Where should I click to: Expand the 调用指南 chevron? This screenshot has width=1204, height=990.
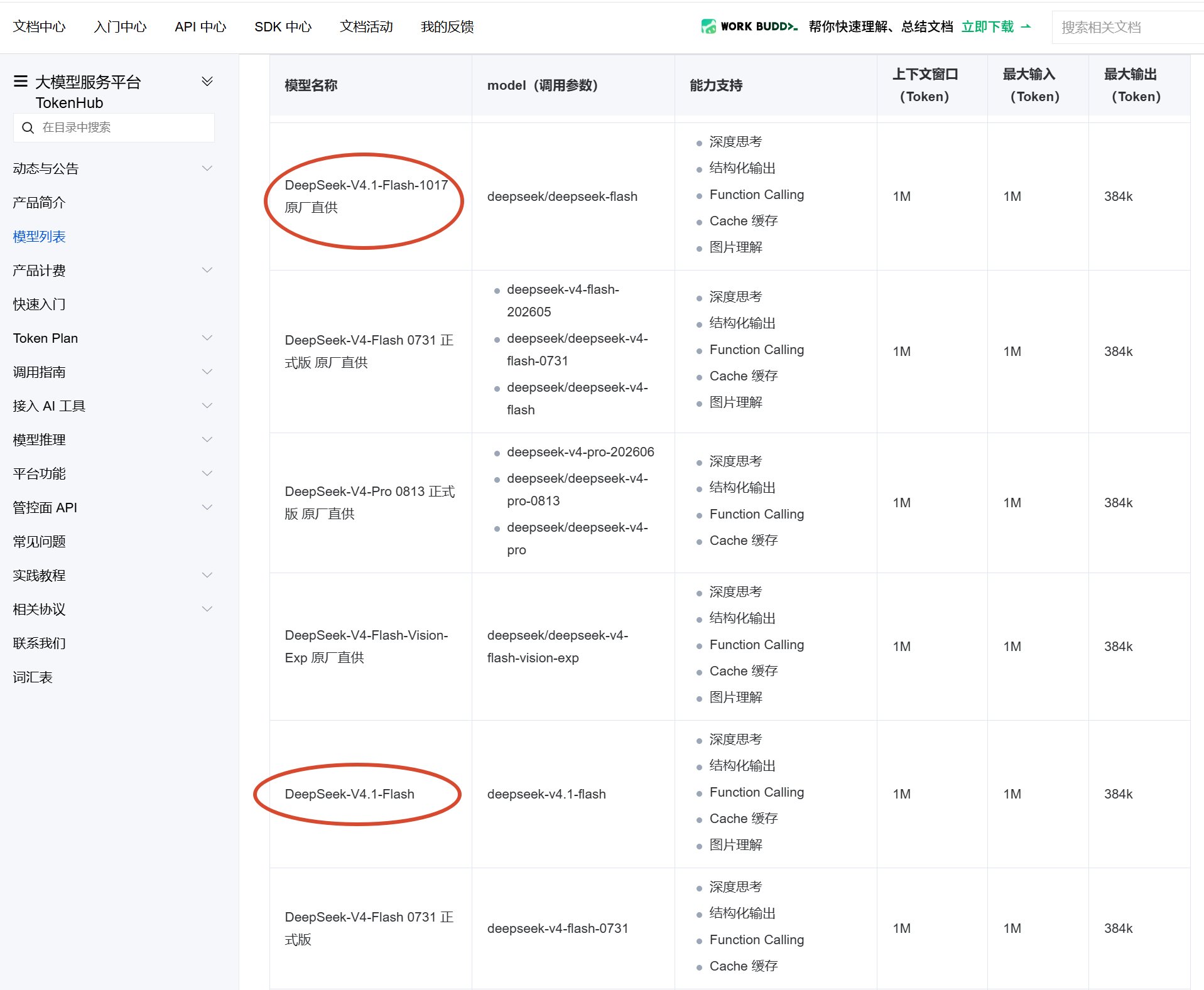(207, 372)
